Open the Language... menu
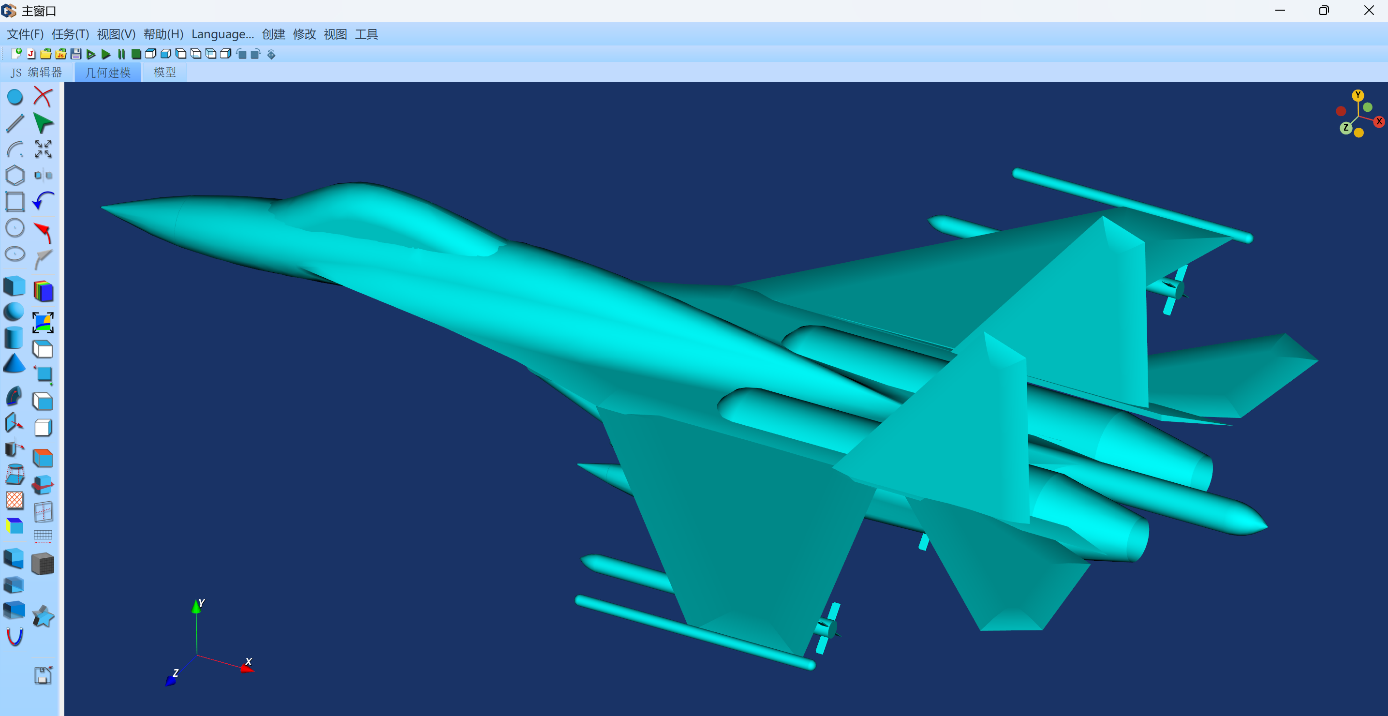The image size is (1388, 716). 222,34
